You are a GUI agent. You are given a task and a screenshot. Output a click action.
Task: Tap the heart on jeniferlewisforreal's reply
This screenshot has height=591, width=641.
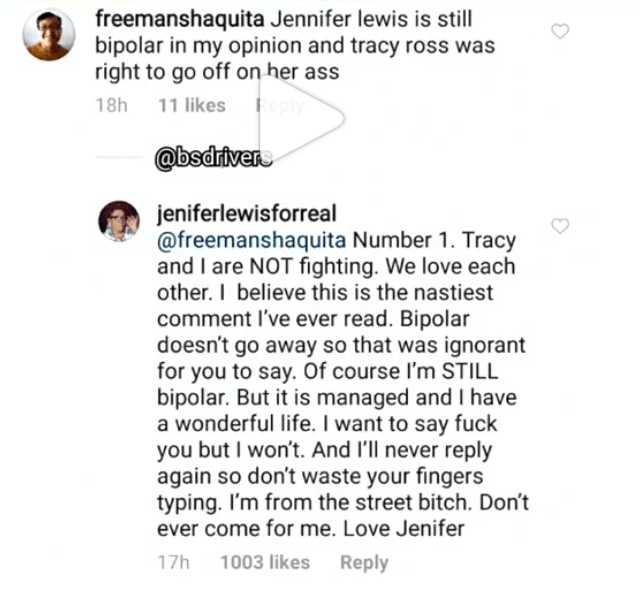click(561, 226)
